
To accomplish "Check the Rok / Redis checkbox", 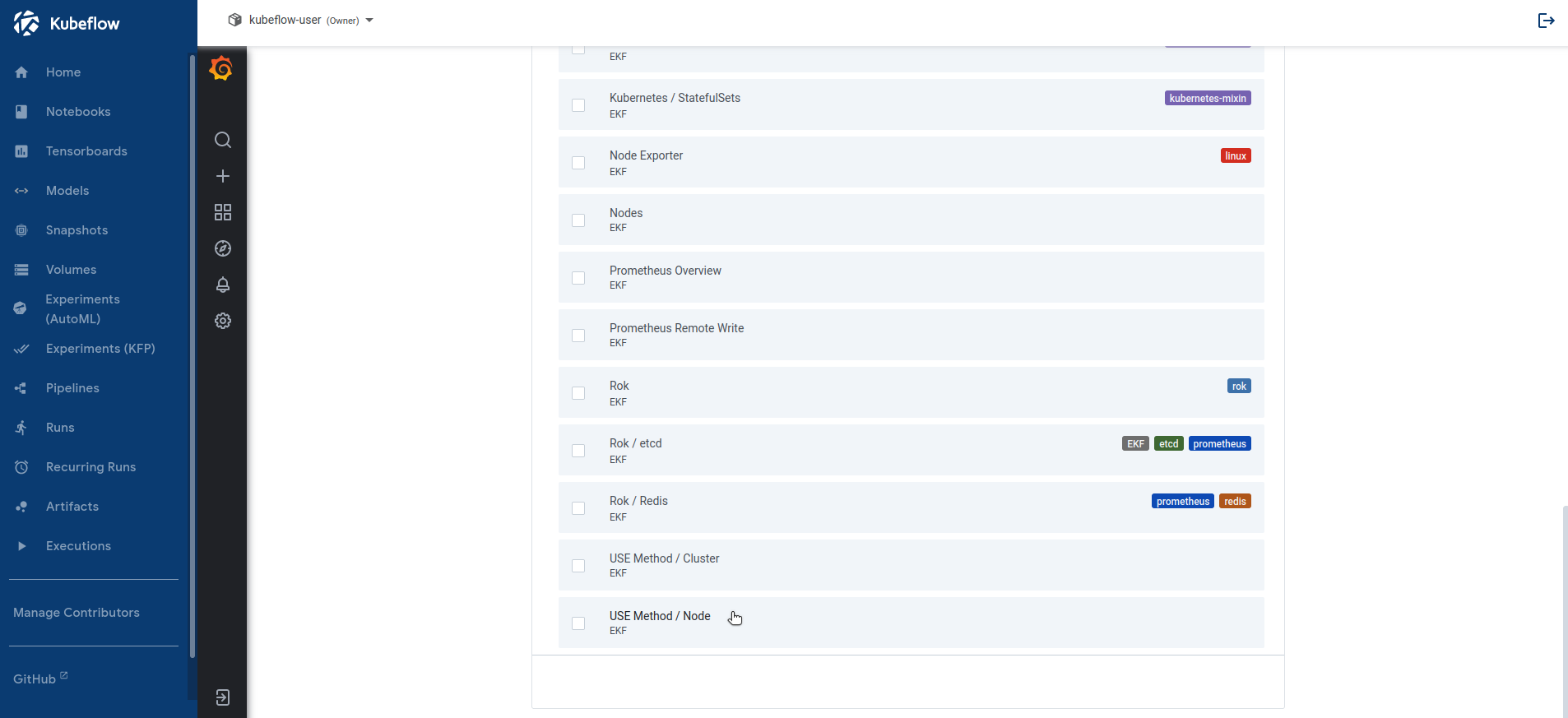I will click(578, 508).
